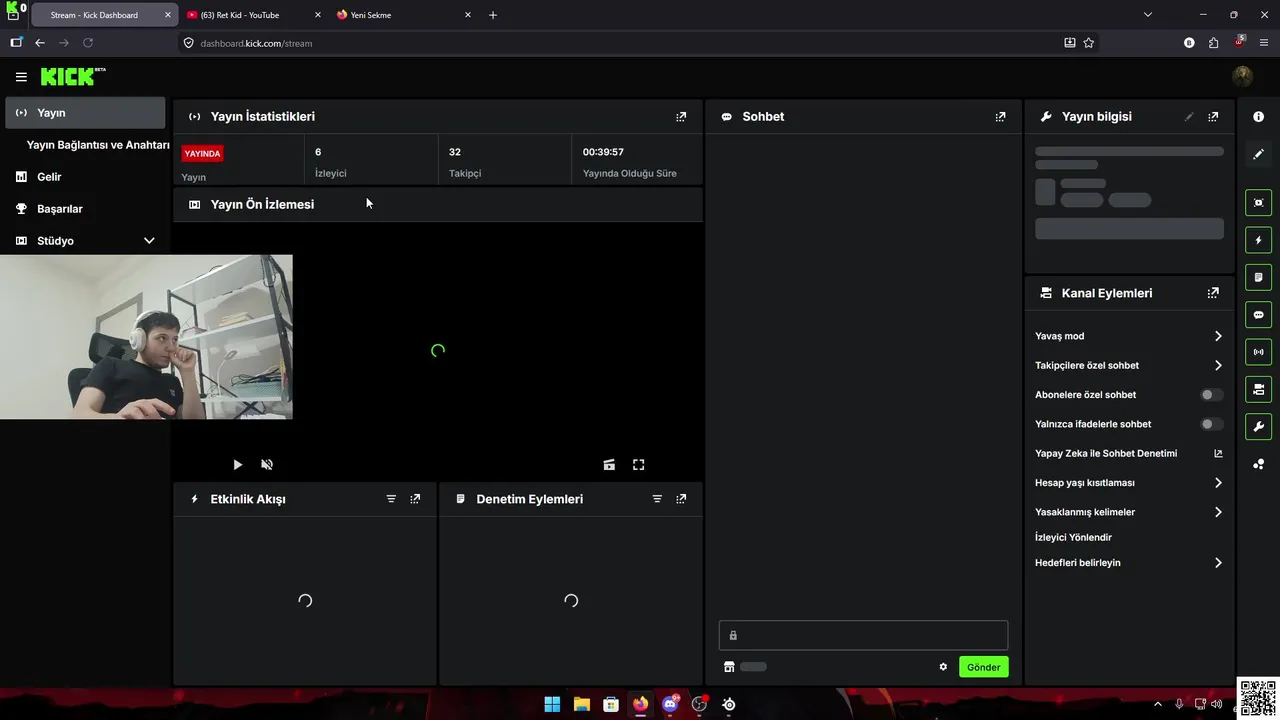Toggle the wrench widget in right sidebar
The image size is (1280, 720).
click(x=1259, y=427)
